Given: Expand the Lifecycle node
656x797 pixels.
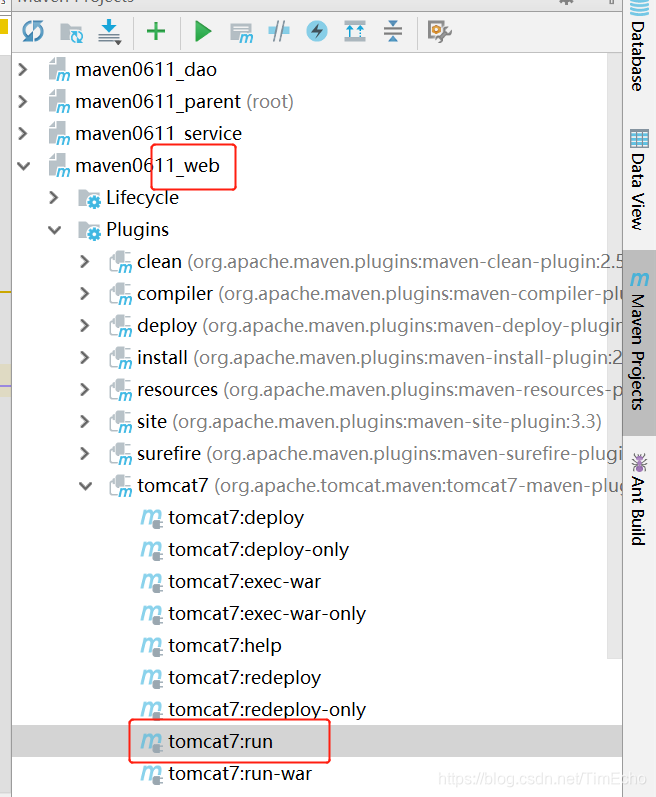Looking at the screenshot, I should (53, 198).
